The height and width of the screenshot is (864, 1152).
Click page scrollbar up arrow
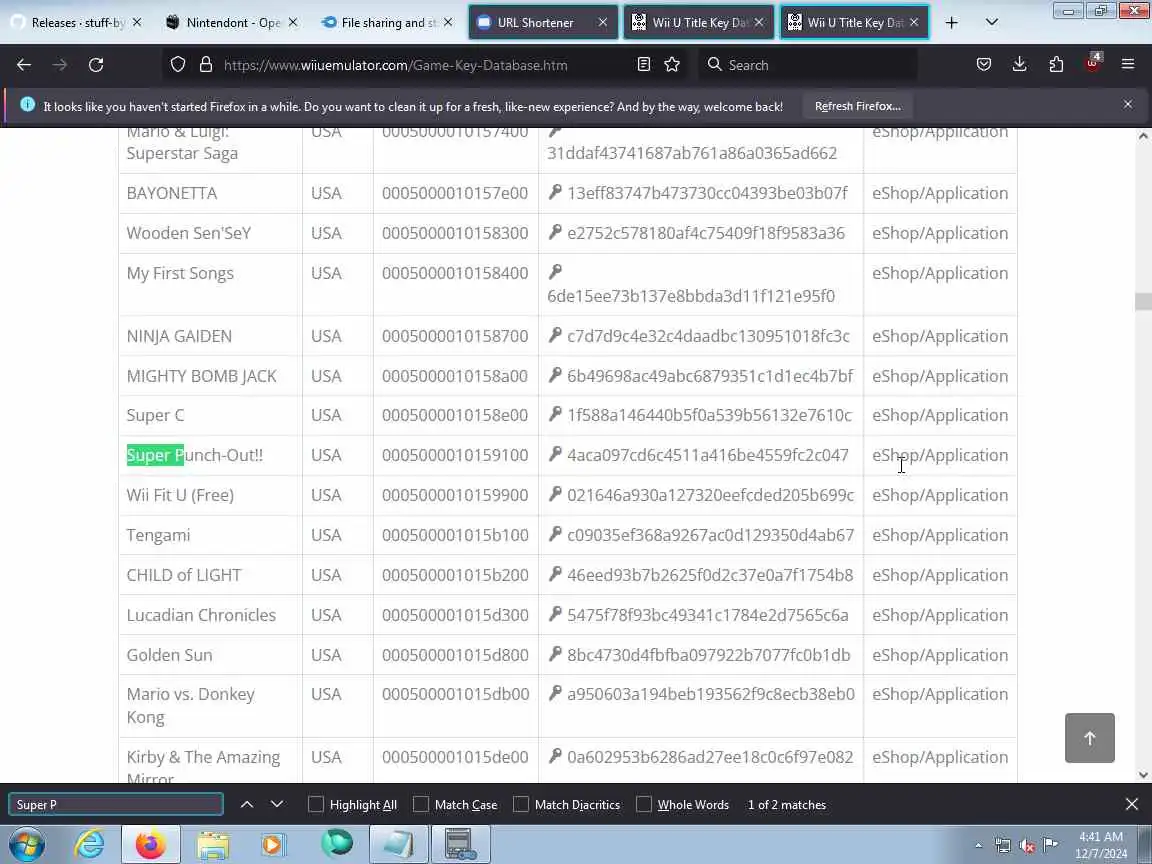point(1142,135)
